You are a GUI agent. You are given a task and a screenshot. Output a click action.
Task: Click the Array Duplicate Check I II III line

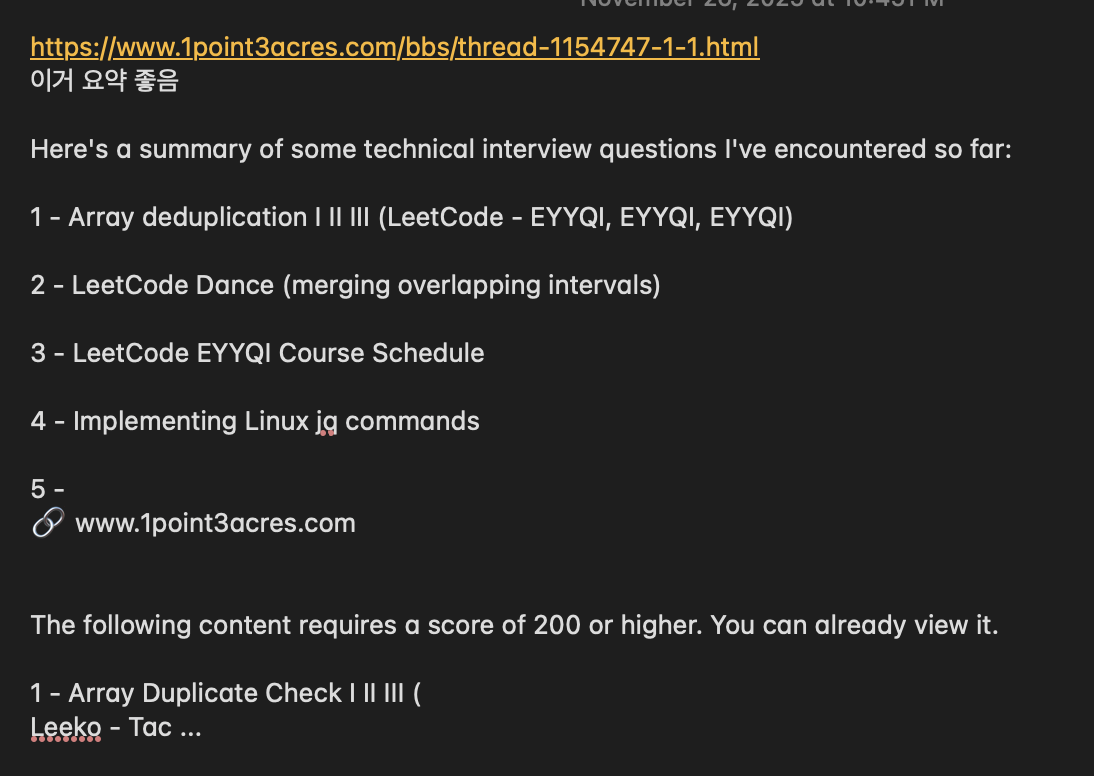[226, 693]
